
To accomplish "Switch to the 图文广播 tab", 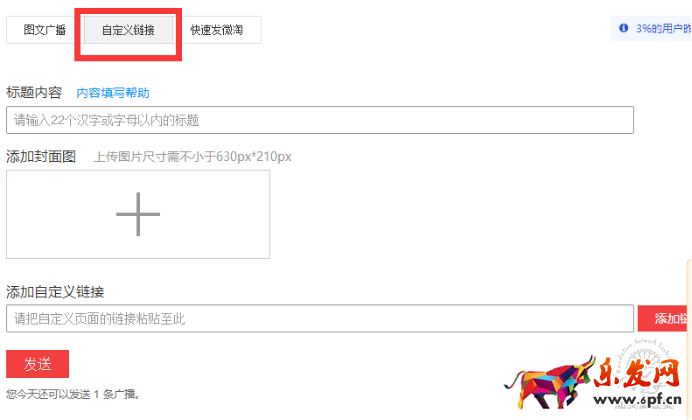I will 45,30.
